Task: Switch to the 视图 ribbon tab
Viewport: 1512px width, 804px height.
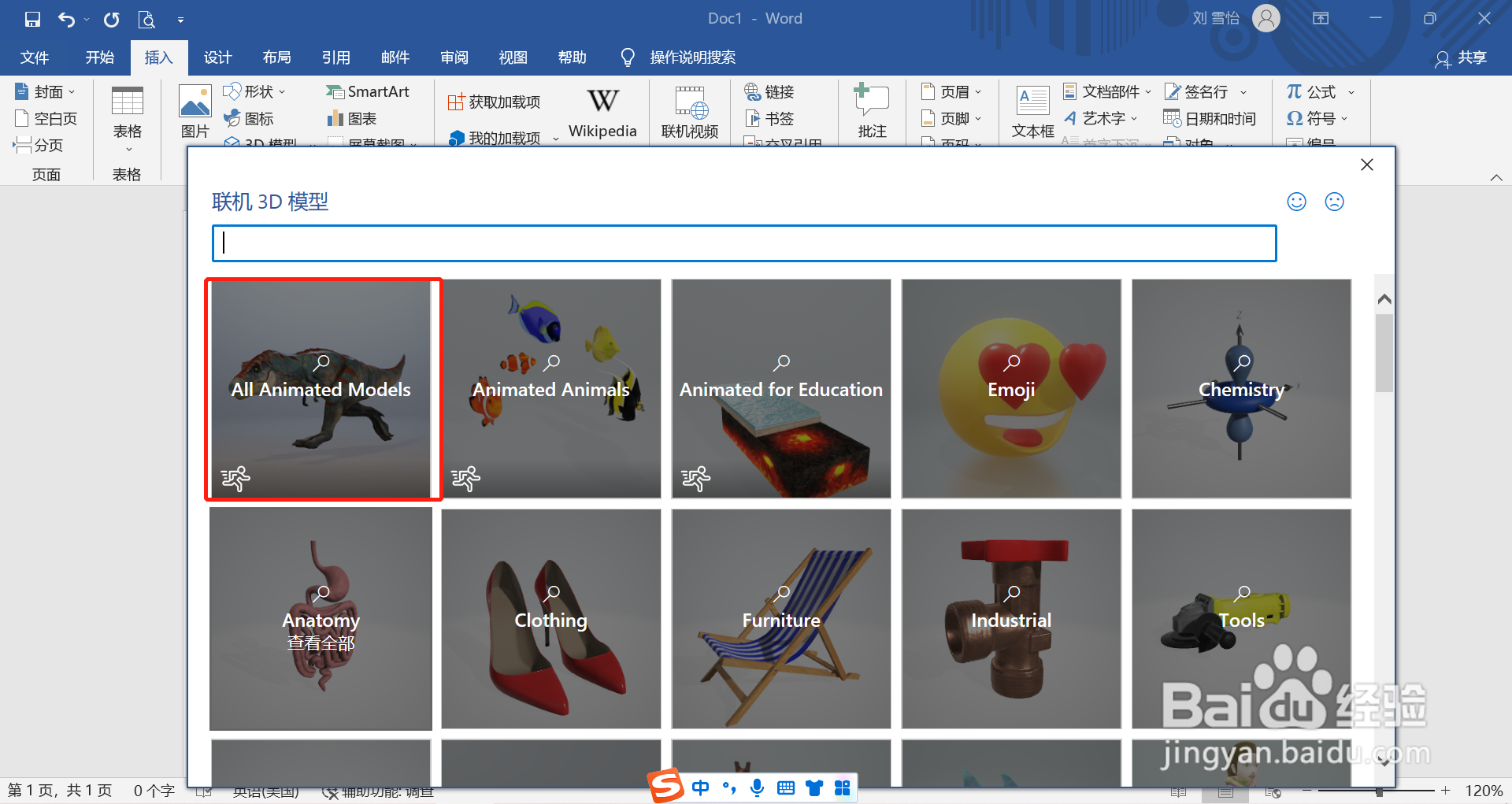Action: [513, 57]
